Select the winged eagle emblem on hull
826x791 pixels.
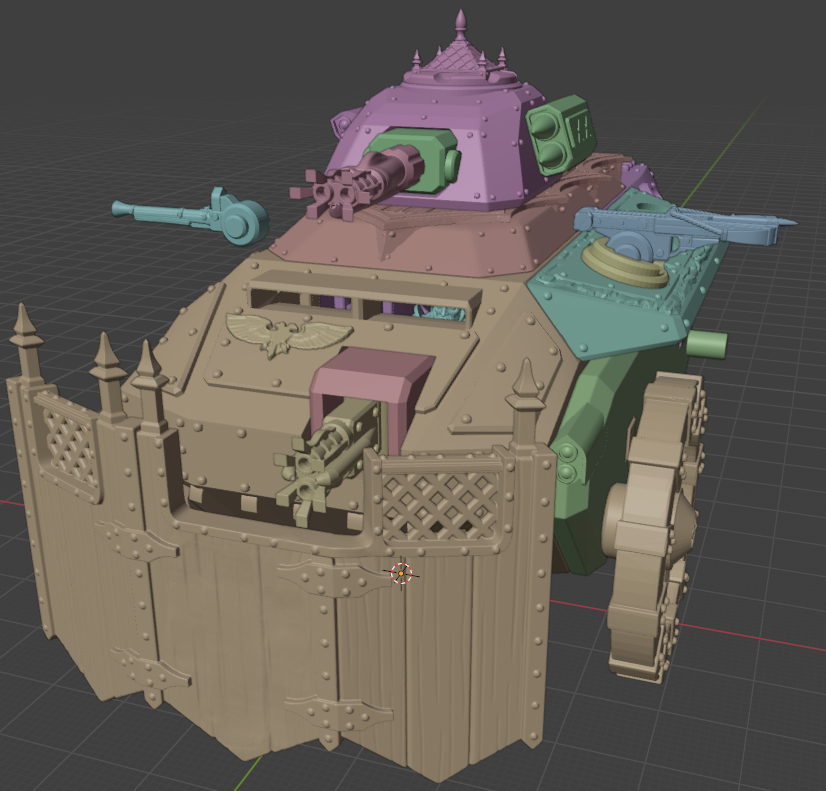[x=289, y=334]
